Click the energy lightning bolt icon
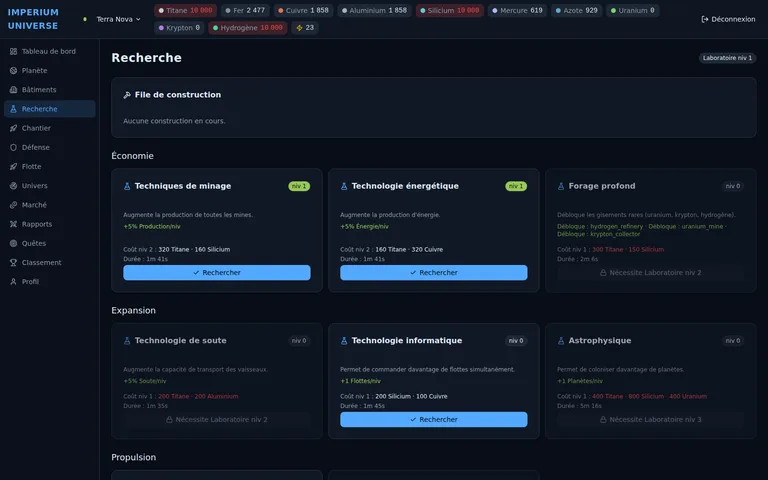Viewport: 768px width, 480px height. point(299,28)
